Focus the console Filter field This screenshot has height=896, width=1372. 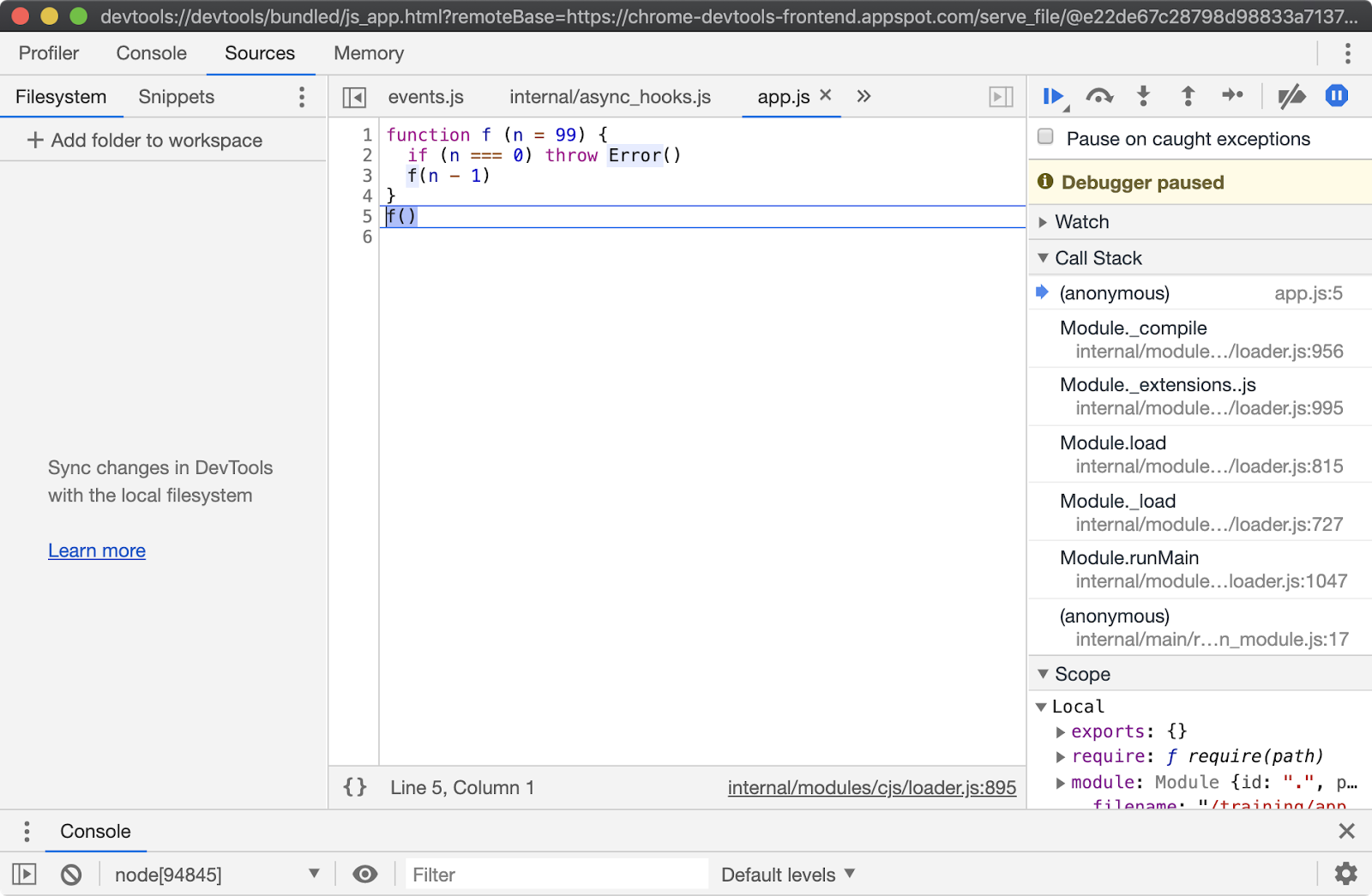pyautogui.click(x=557, y=875)
